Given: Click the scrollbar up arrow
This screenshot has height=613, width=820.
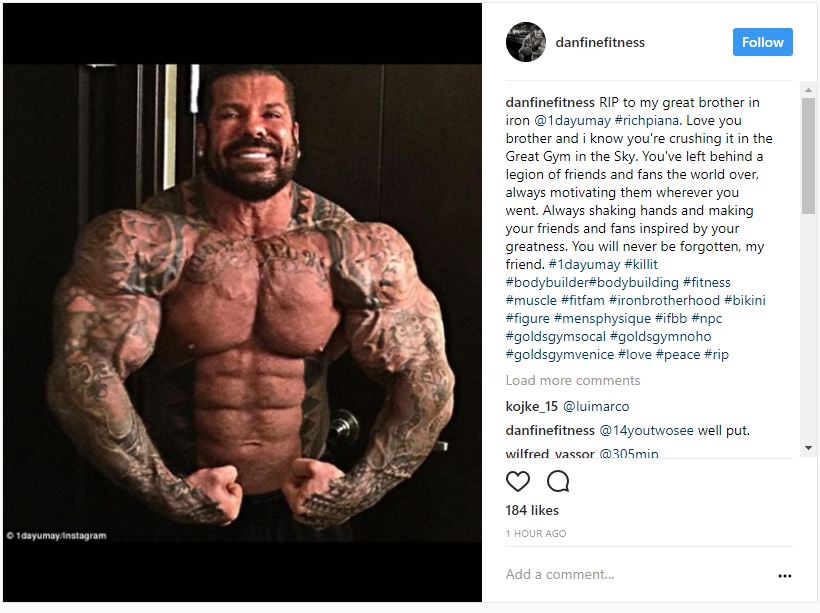Looking at the screenshot, I should pyautogui.click(x=808, y=90).
